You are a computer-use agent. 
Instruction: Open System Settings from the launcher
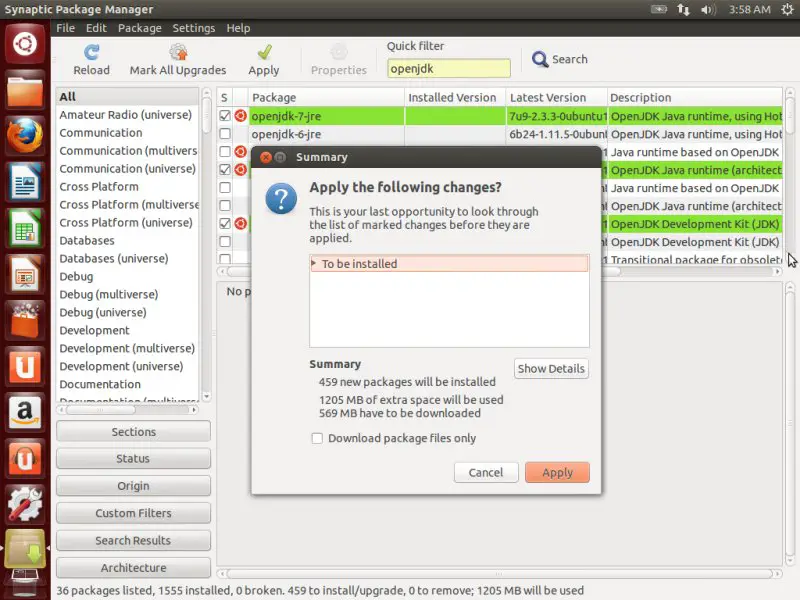pyautogui.click(x=25, y=504)
